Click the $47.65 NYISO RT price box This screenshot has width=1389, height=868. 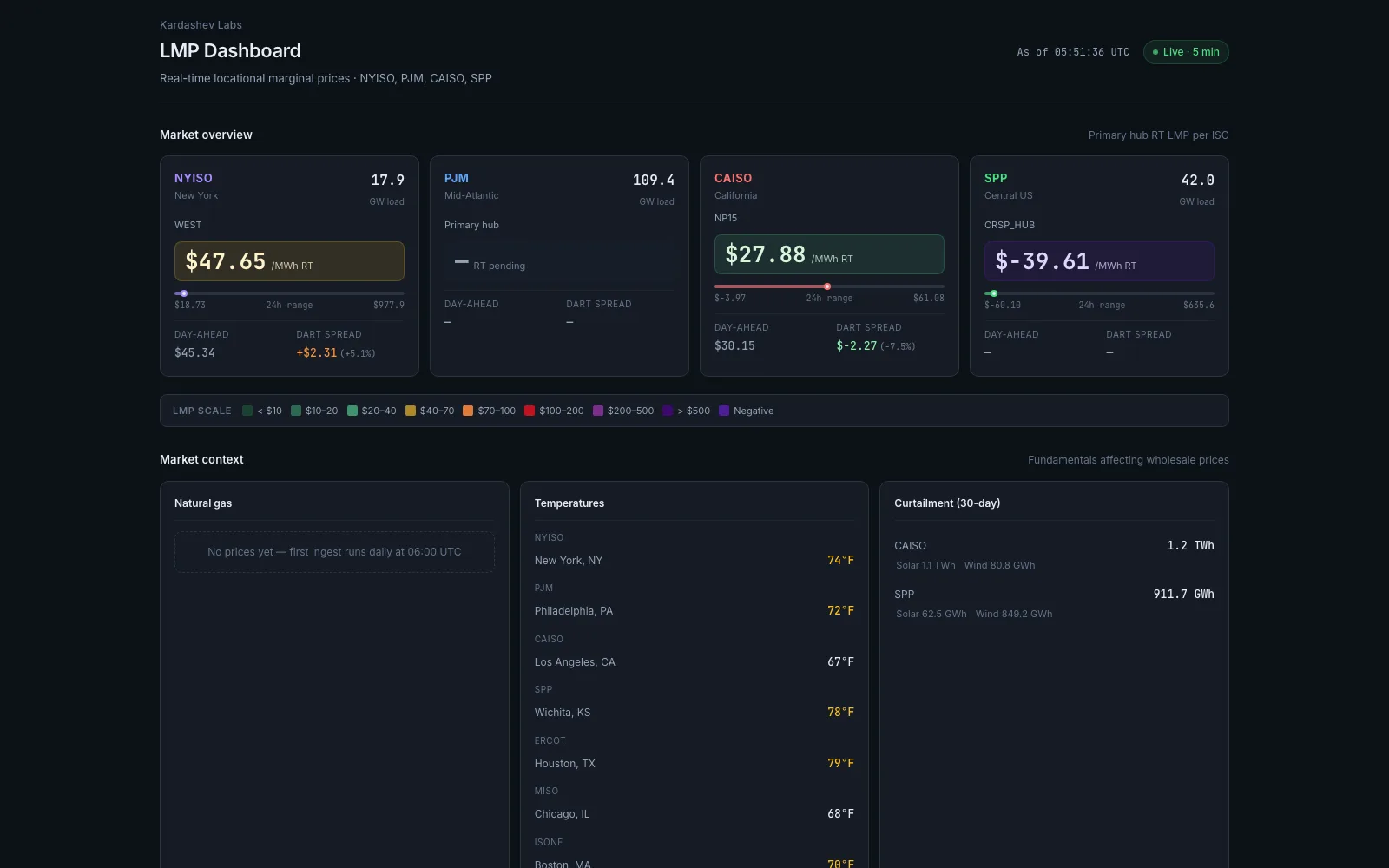pyautogui.click(x=289, y=261)
